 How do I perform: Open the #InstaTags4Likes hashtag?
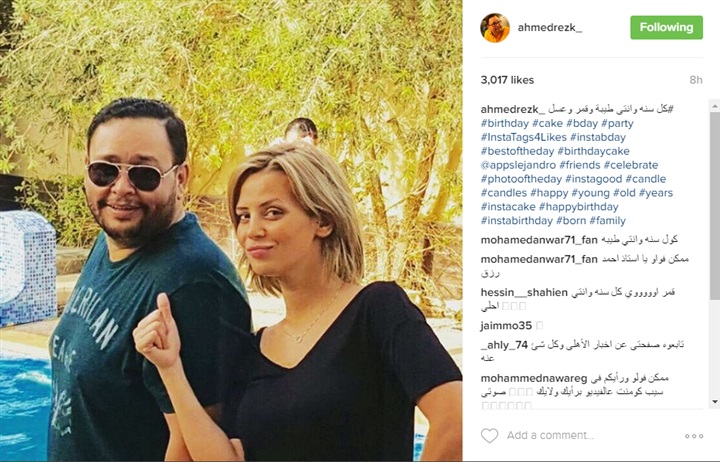(523, 137)
